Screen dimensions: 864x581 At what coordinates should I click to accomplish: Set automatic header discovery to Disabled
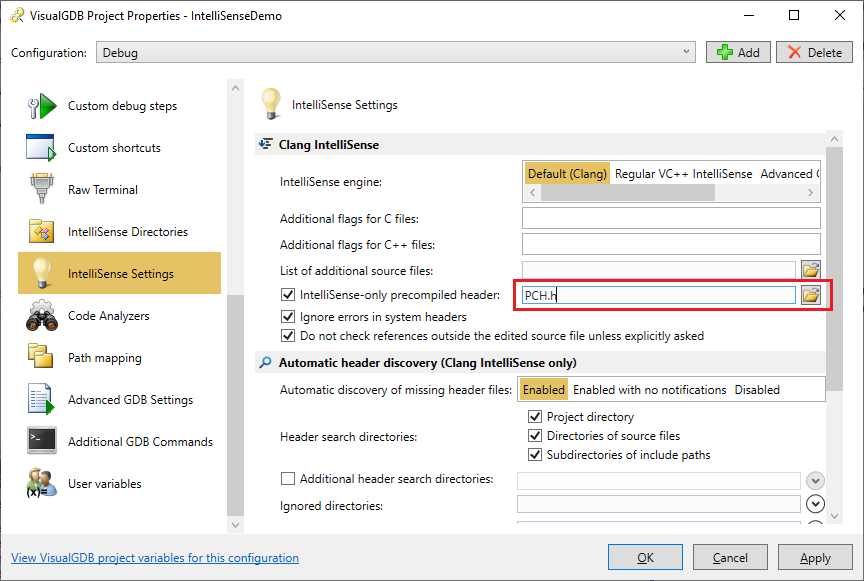click(757, 390)
